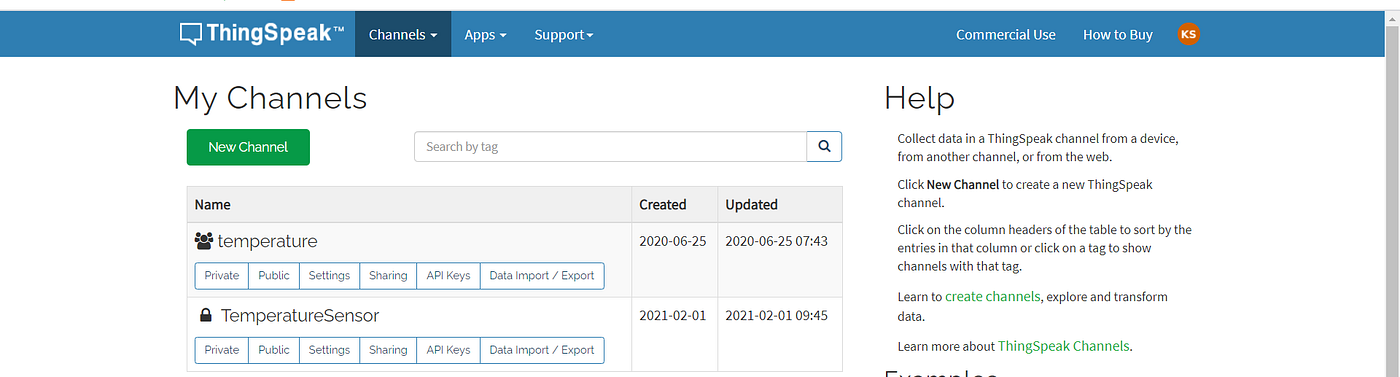The height and width of the screenshot is (377, 1400).
Task: Click the Help heading
Action: [x=919, y=98]
